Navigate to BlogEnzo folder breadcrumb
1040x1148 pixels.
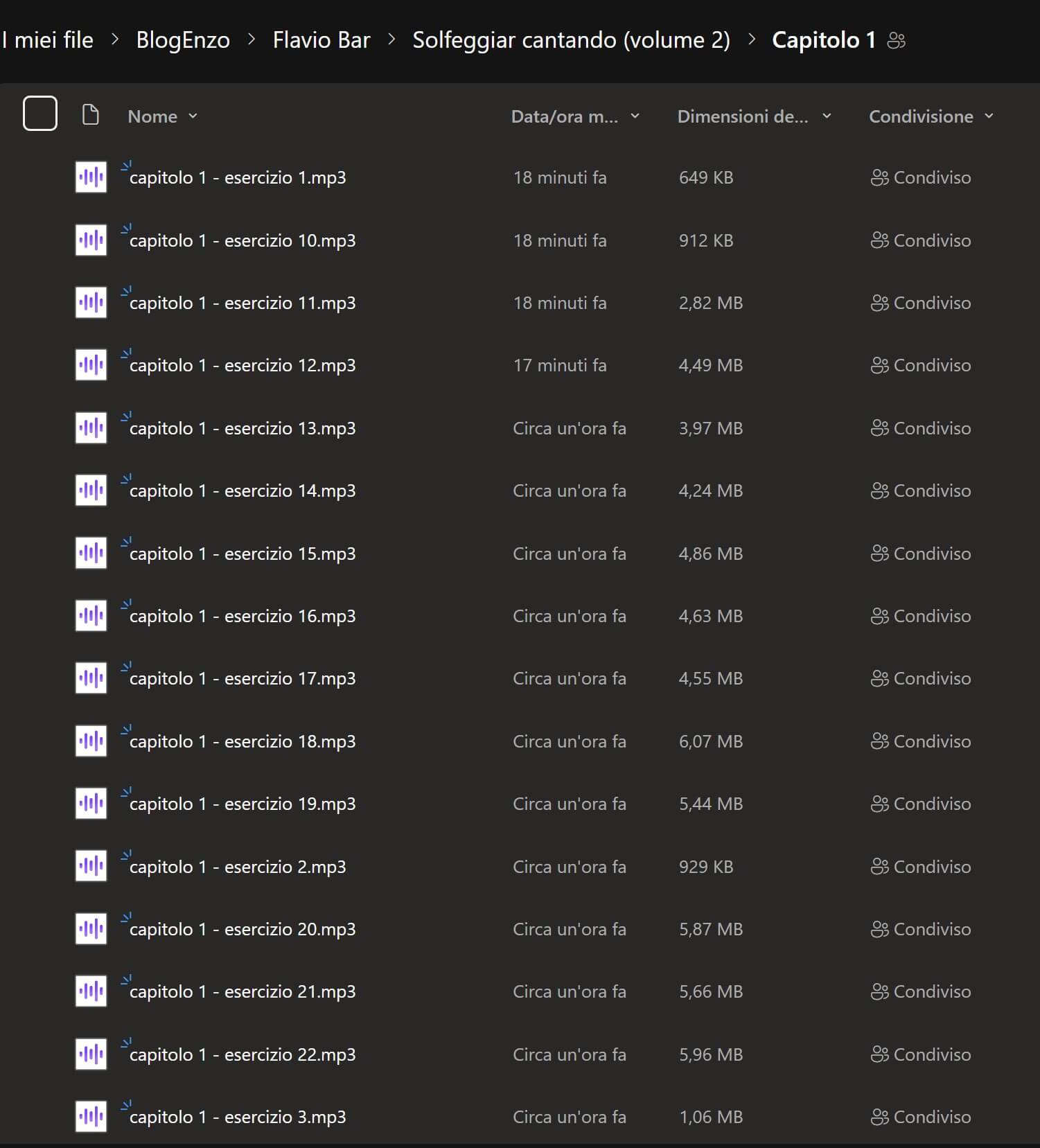tap(183, 40)
